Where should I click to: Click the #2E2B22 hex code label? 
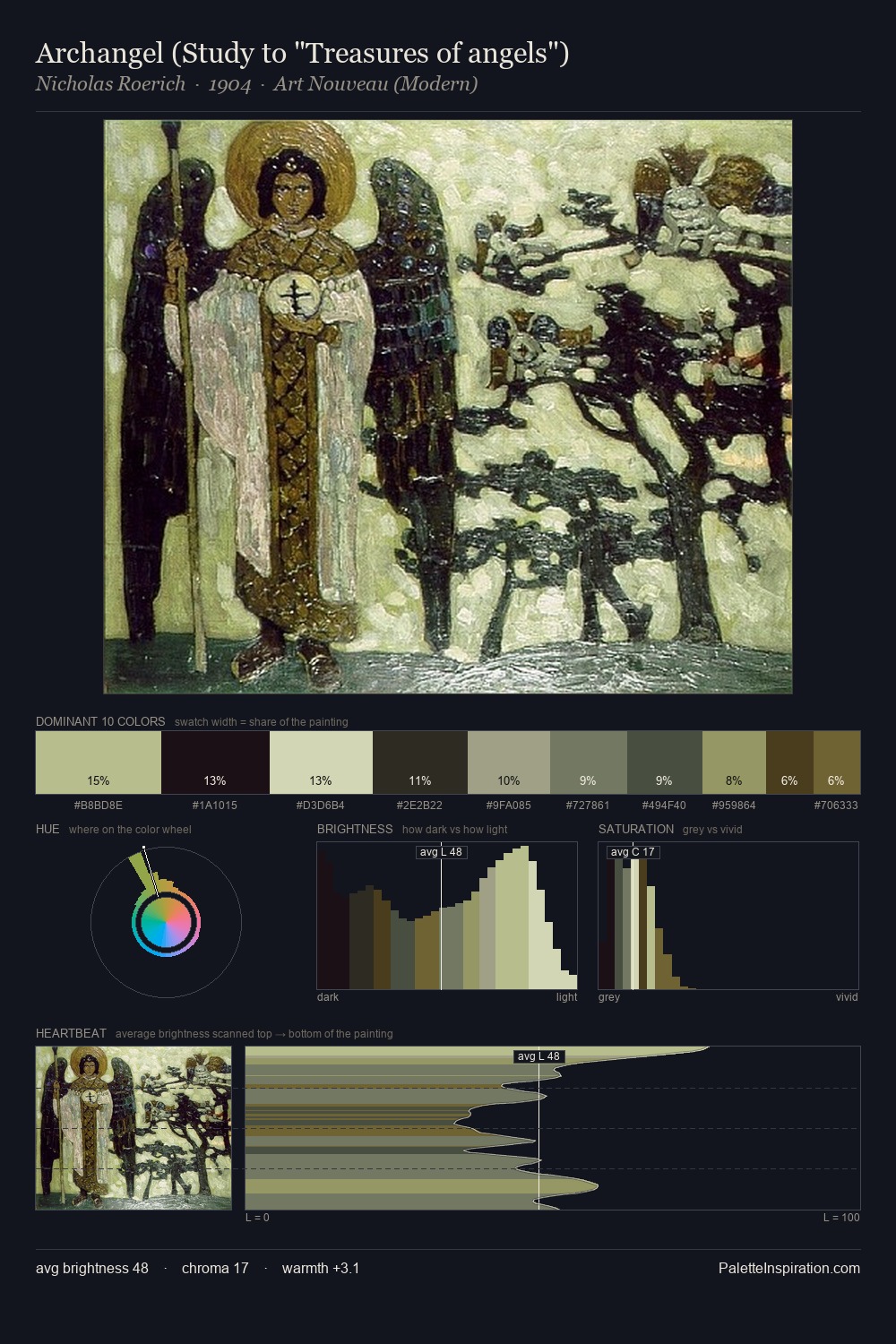pos(420,805)
